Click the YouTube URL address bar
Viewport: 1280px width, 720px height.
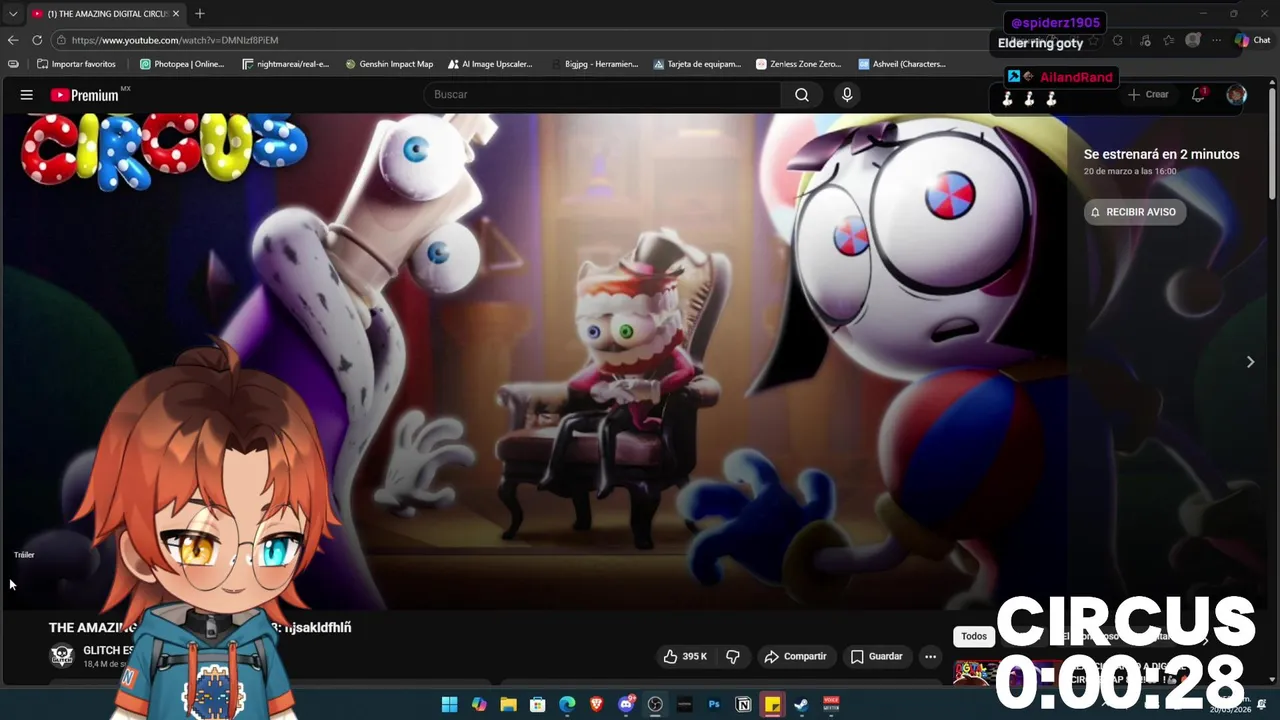[520, 40]
